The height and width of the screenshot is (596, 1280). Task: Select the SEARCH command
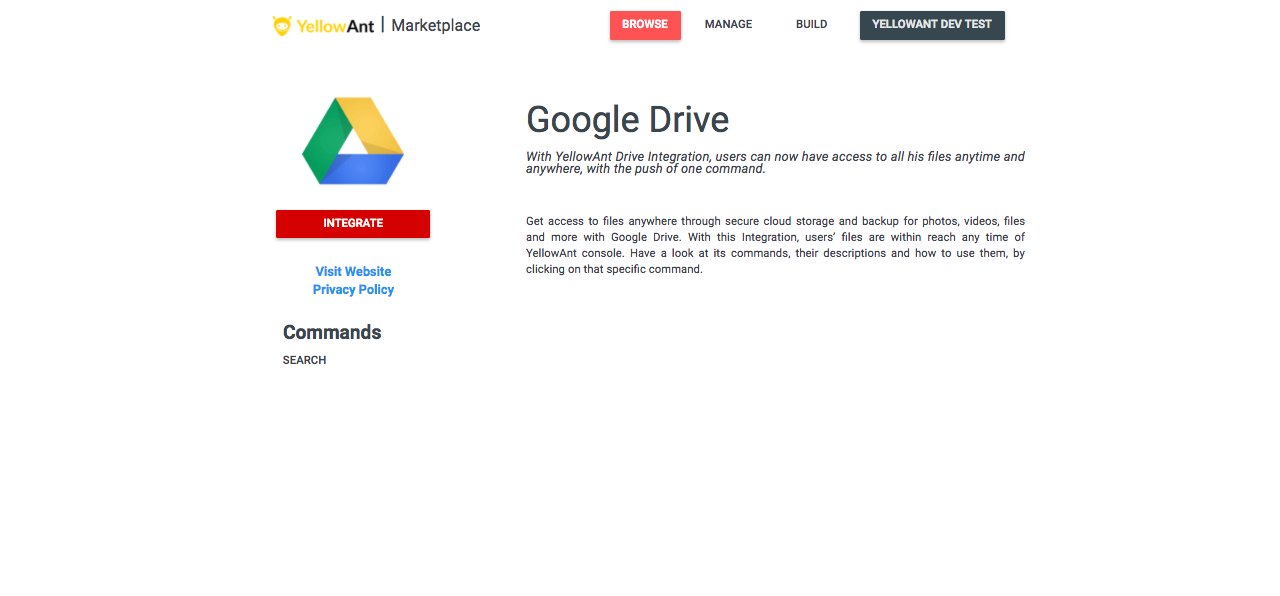coord(304,360)
